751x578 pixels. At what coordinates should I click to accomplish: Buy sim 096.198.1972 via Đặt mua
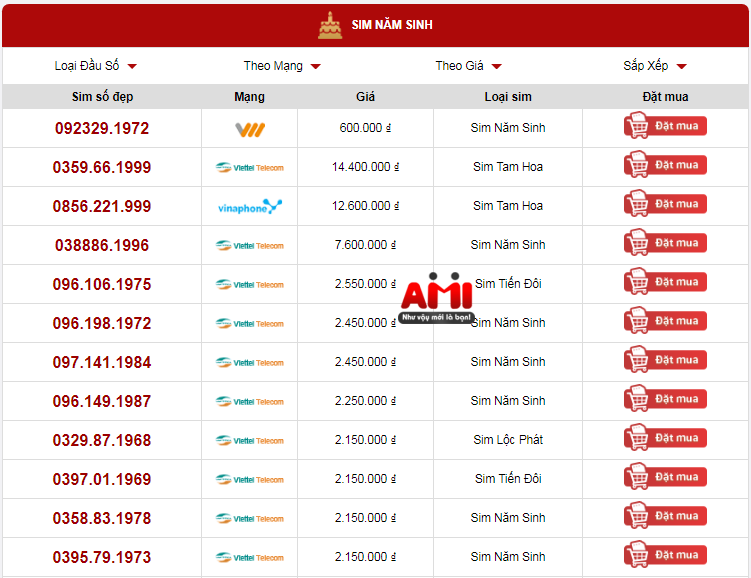[665, 320]
